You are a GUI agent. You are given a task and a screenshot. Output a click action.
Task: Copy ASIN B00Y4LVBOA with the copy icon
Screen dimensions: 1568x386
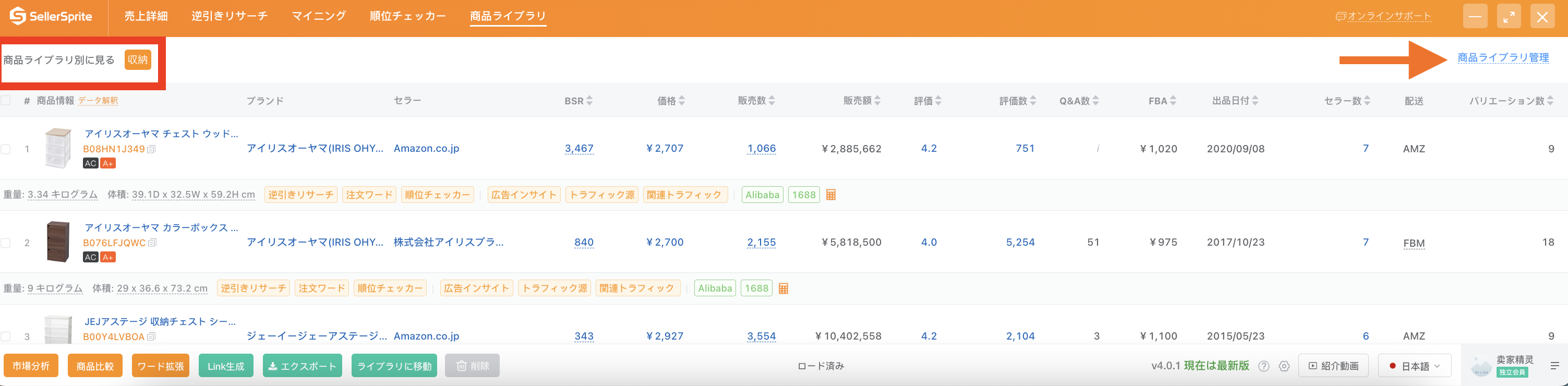click(x=152, y=336)
